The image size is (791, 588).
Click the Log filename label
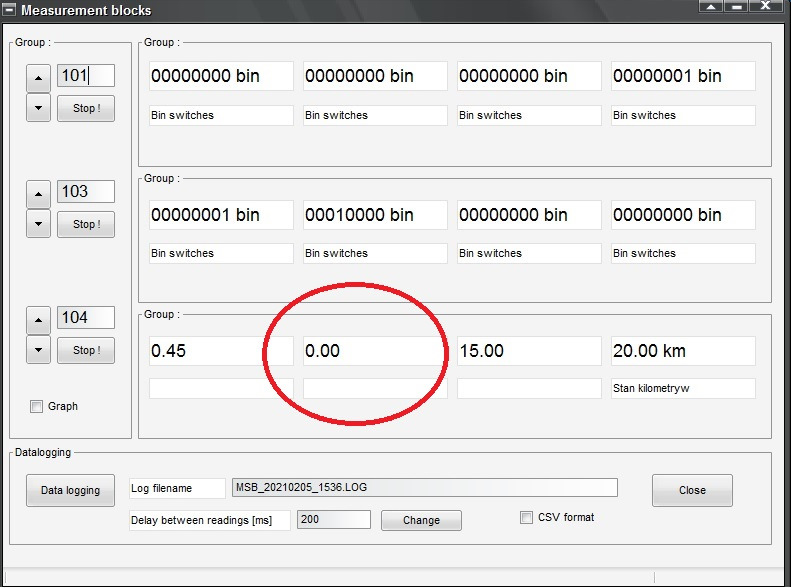[x=177, y=488]
